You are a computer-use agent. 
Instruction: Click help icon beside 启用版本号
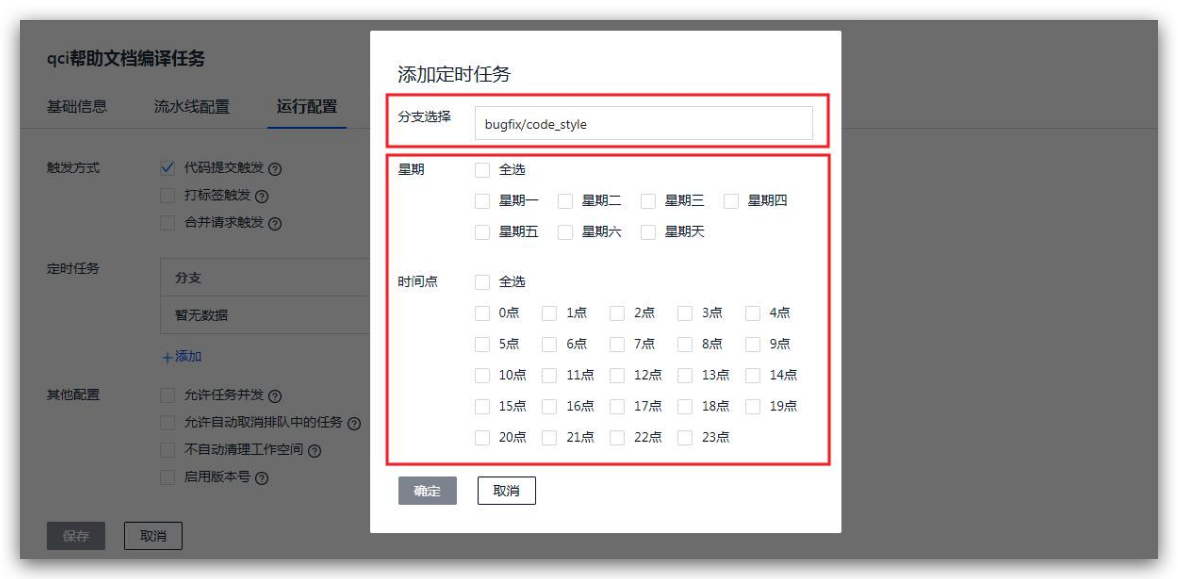coord(262,478)
